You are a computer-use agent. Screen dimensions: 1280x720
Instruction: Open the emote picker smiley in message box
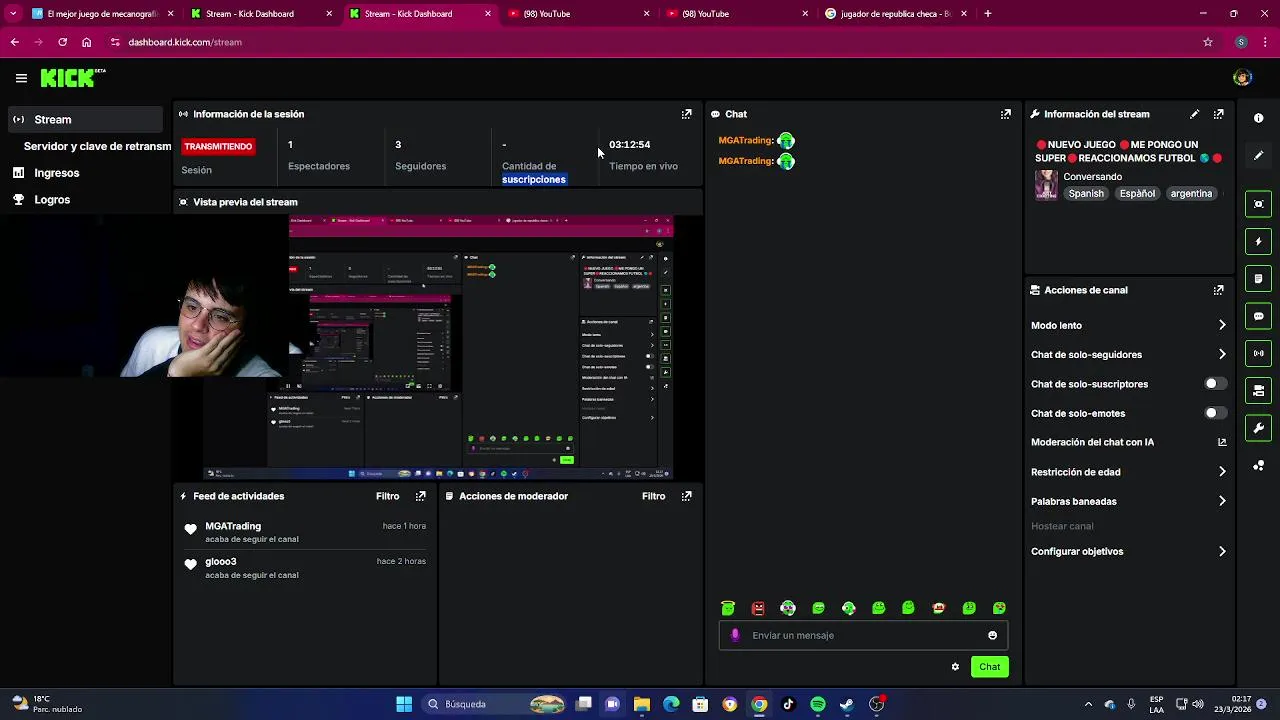pyautogui.click(x=992, y=635)
